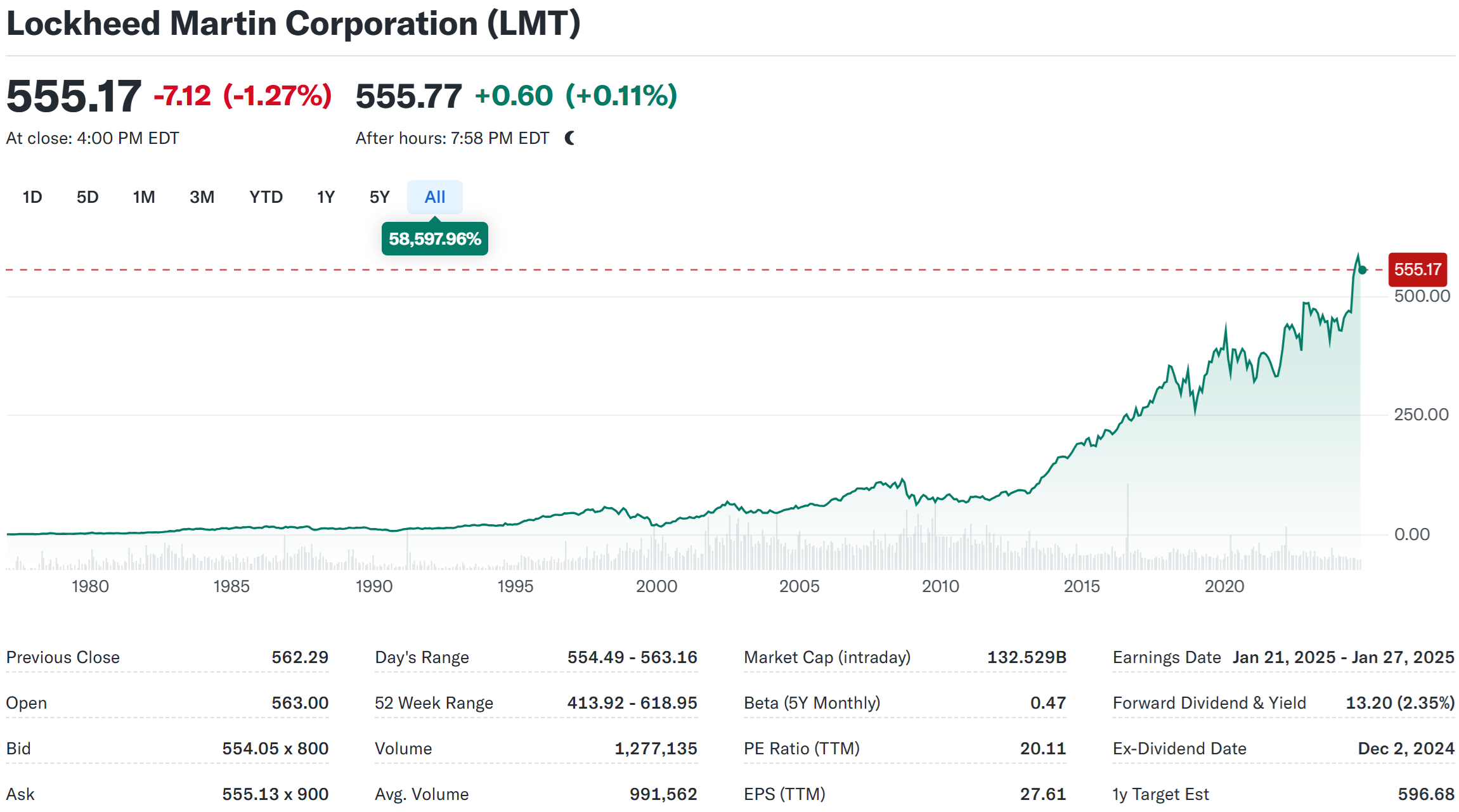Click the Market Cap value 132.529B
This screenshot has width=1459, height=812.
(x=1027, y=657)
